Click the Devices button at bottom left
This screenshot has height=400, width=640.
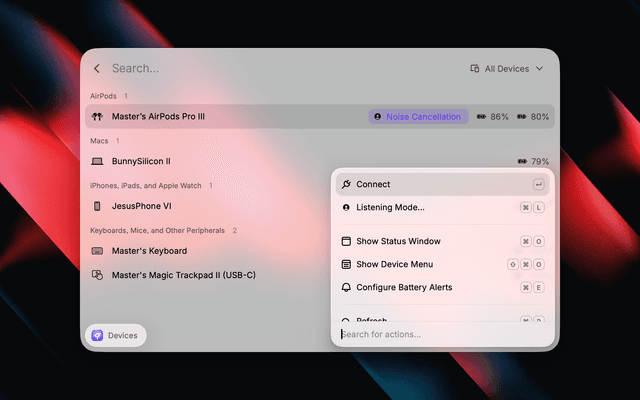116,336
